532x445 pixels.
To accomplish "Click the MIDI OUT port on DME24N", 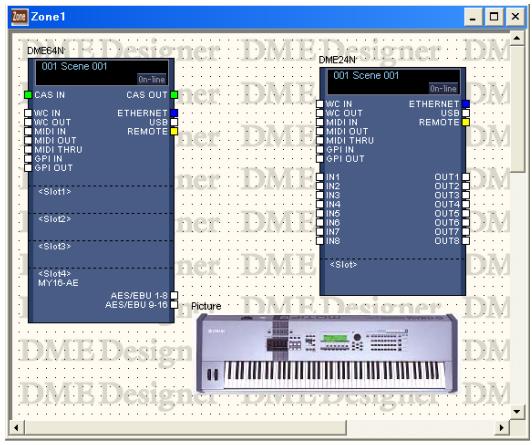I will point(320,131).
